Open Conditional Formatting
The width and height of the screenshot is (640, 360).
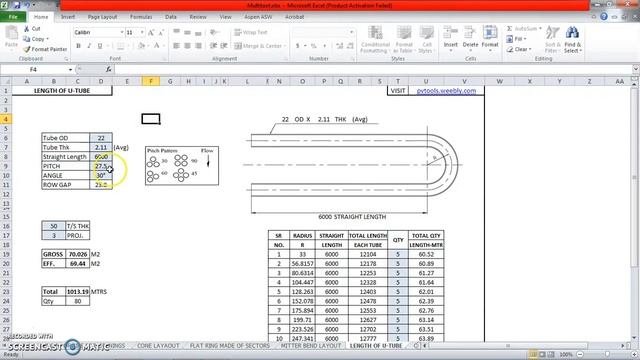click(x=375, y=39)
